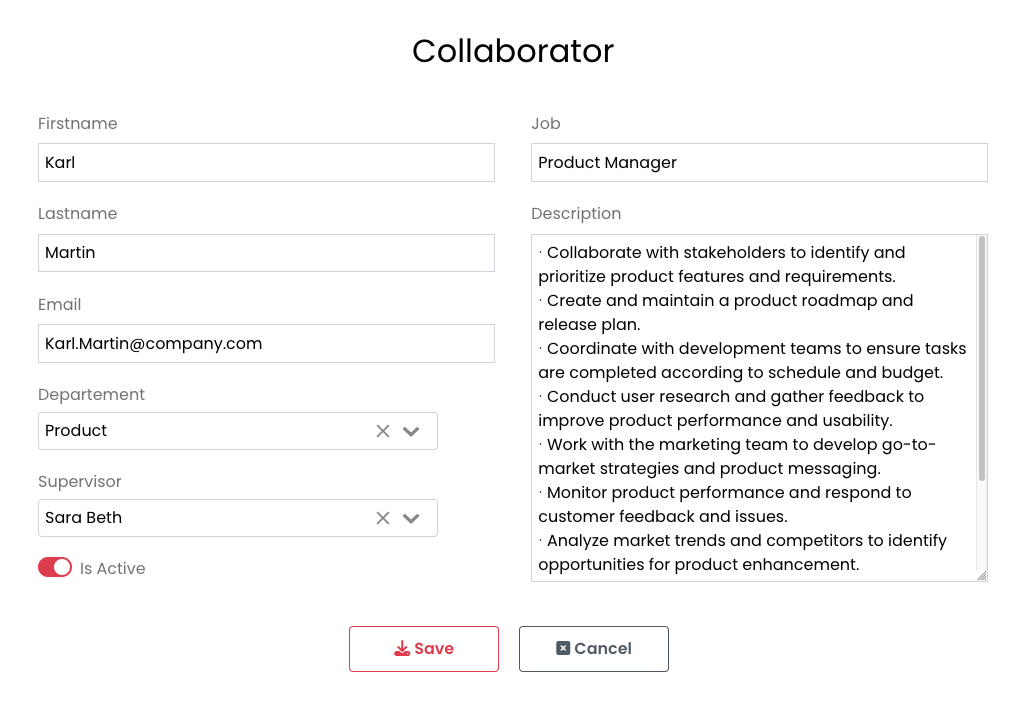Focus the Lastname field containing Martin
This screenshot has height=702, width=1027.
tap(266, 253)
